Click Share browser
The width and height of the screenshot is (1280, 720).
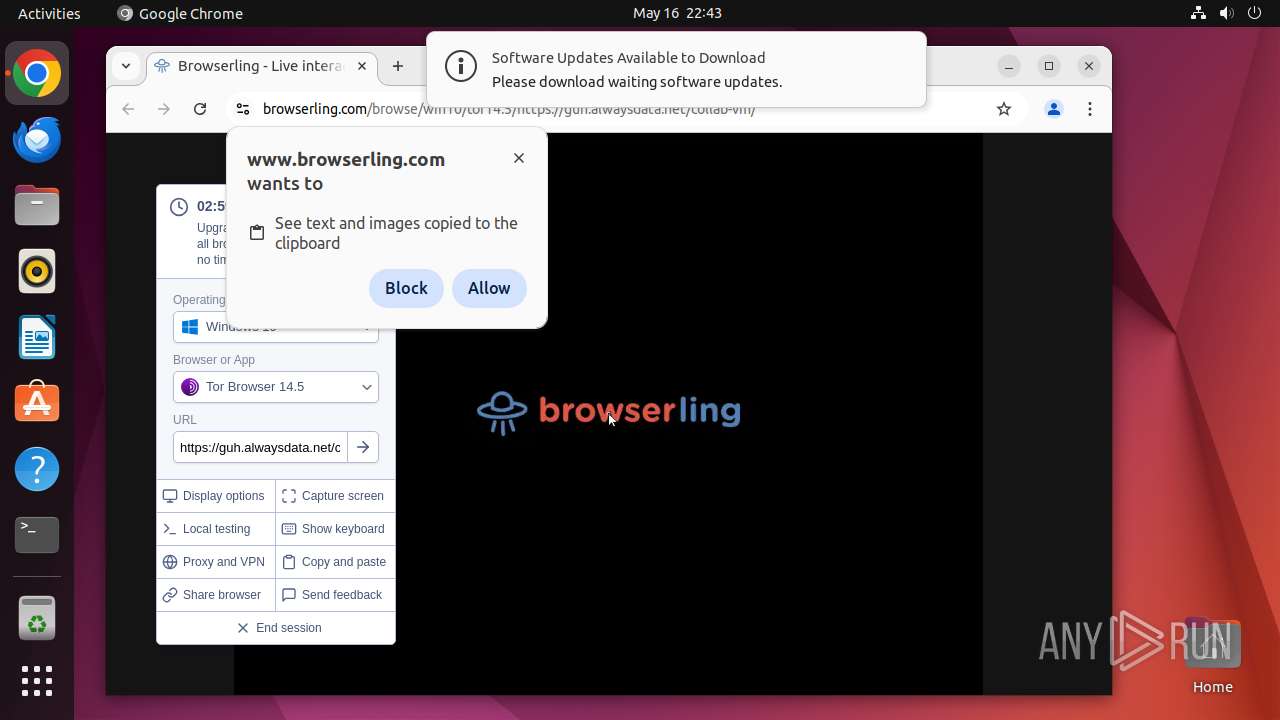point(215,595)
